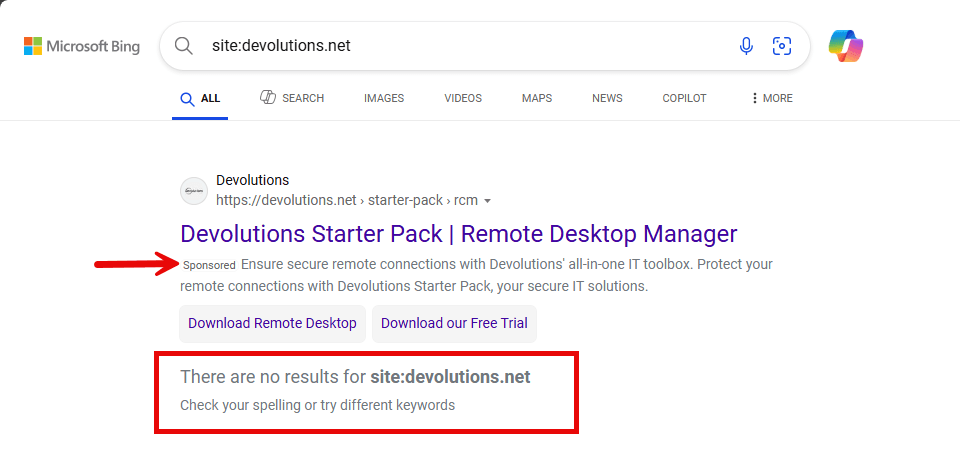Expand the arrow next to the result URL
960x452 pixels.
488,201
